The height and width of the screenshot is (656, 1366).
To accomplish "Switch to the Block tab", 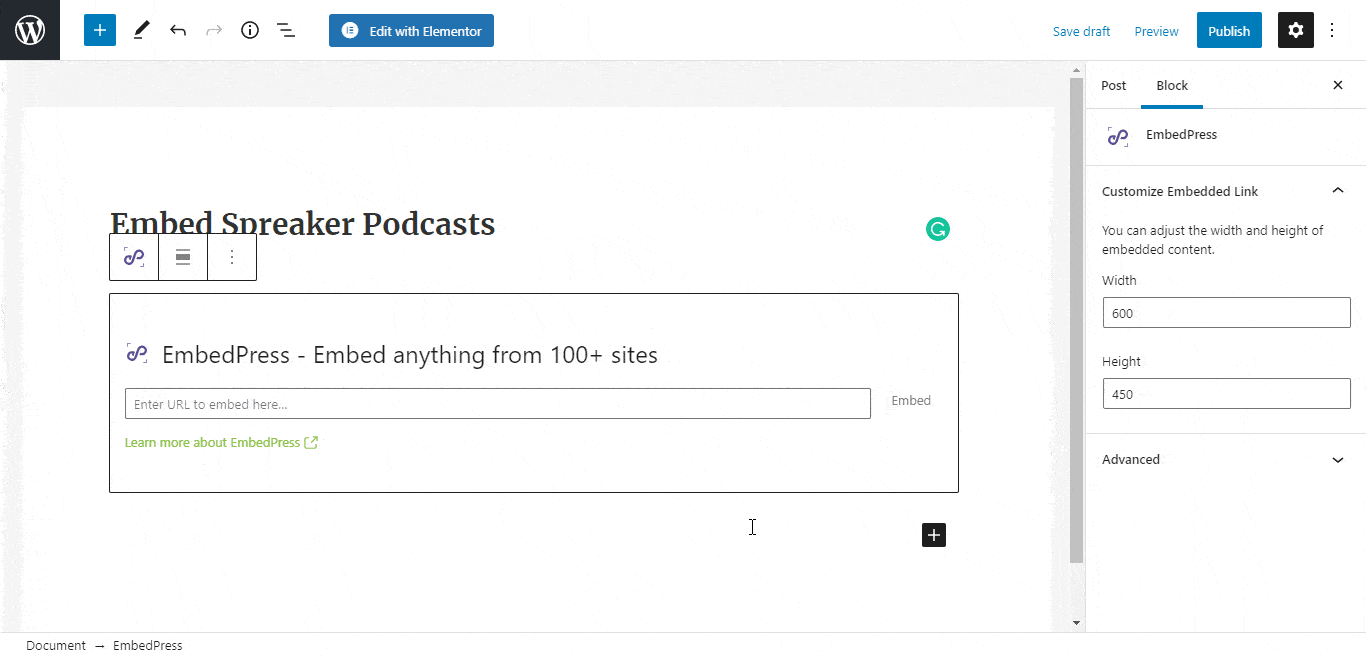I will point(1172,85).
